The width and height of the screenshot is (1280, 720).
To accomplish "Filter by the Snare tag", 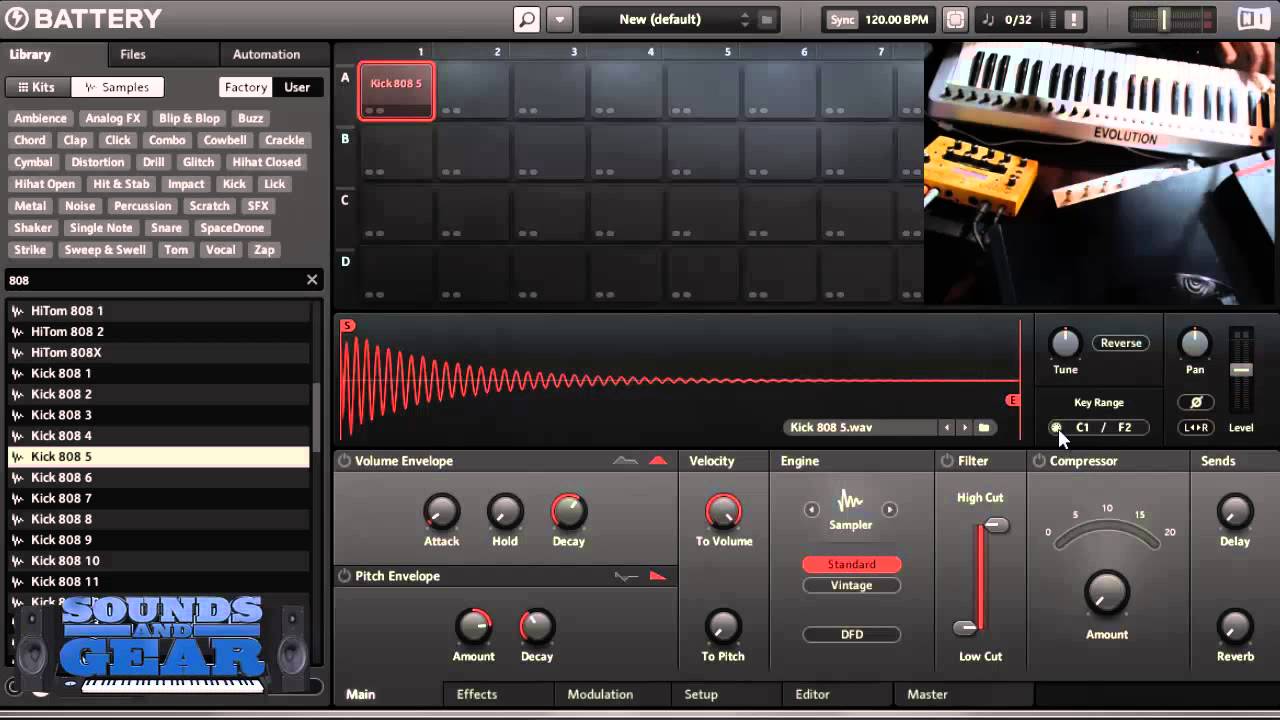I will pyautogui.click(x=166, y=228).
